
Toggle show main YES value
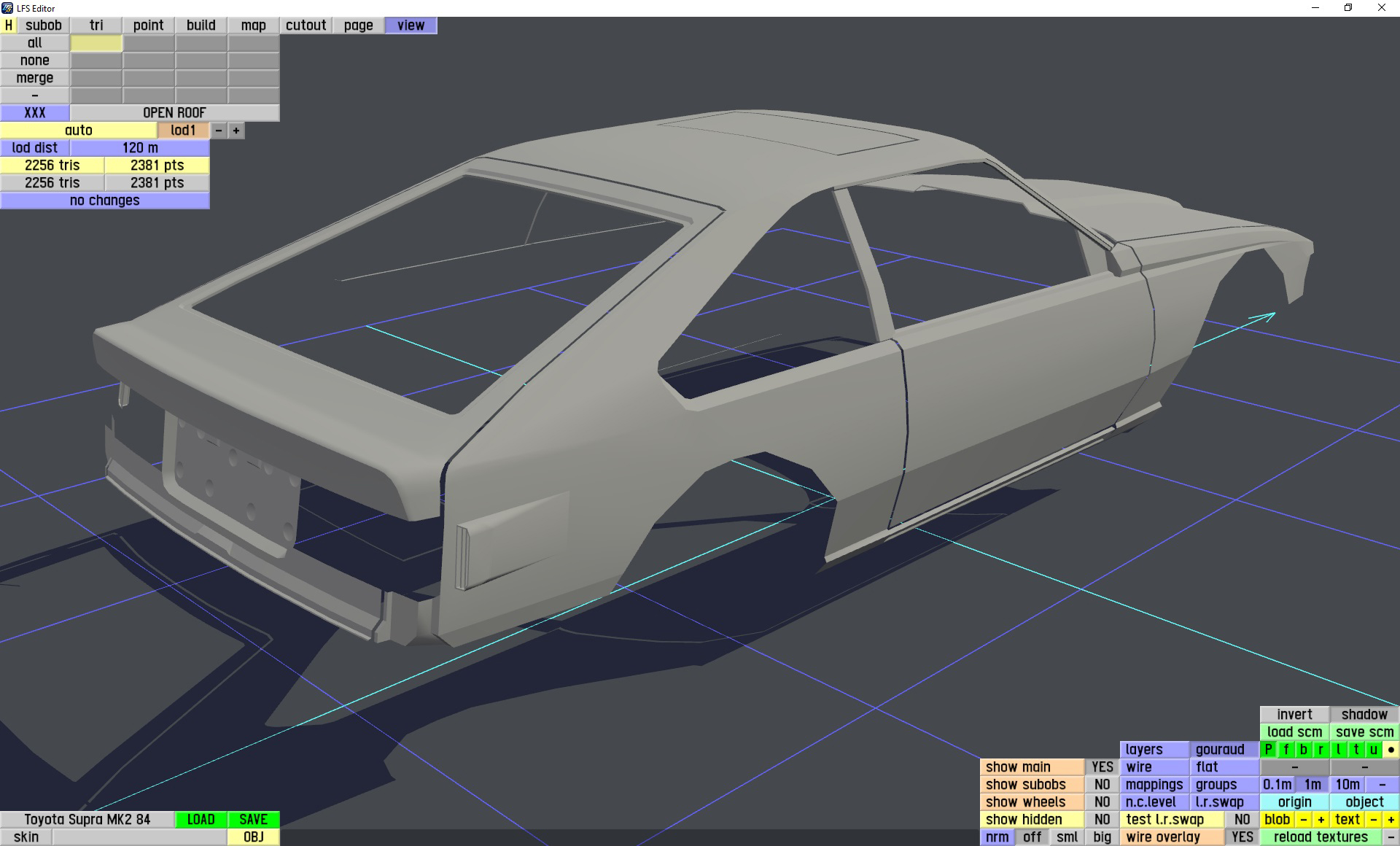click(x=1102, y=767)
